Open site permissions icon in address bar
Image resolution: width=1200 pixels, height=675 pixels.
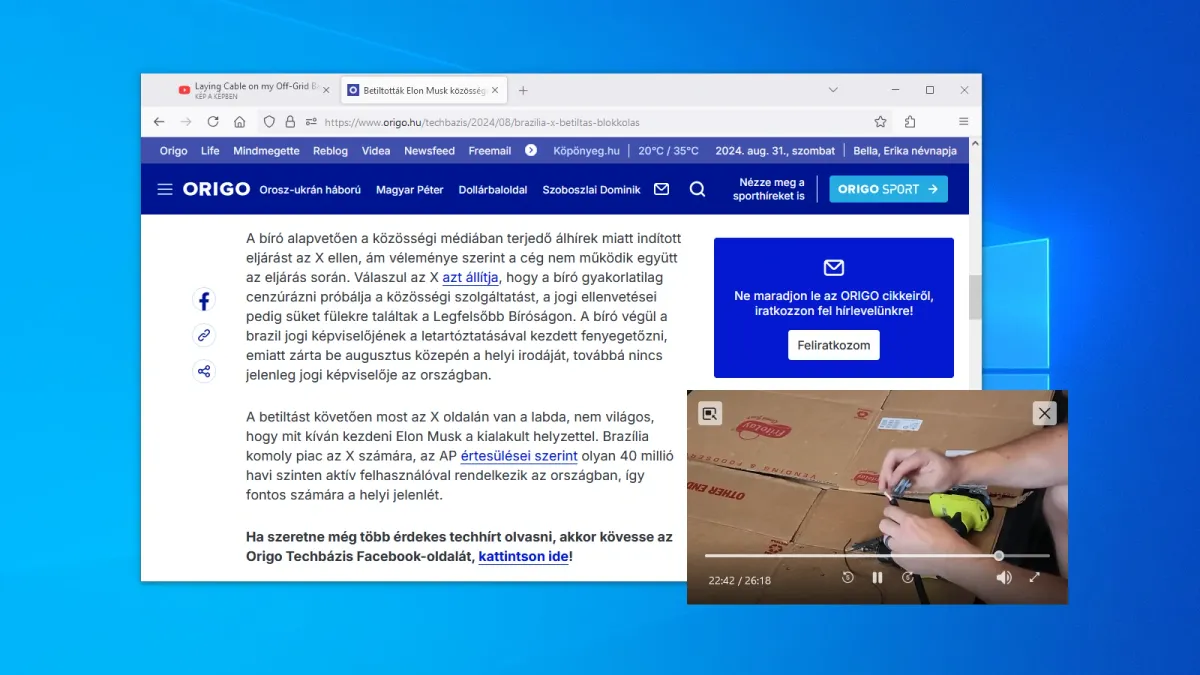click(x=311, y=122)
